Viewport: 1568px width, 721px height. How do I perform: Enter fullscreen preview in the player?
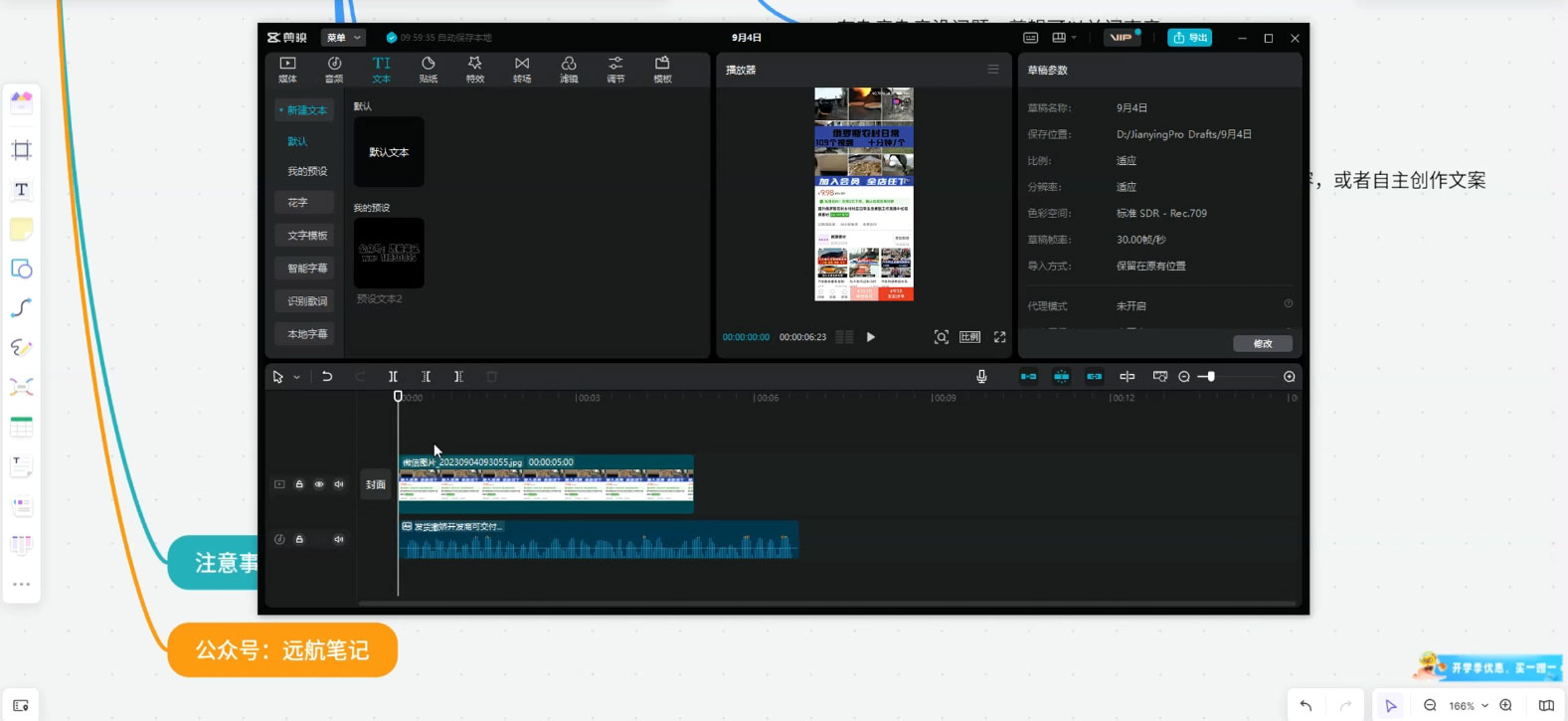pos(1000,337)
